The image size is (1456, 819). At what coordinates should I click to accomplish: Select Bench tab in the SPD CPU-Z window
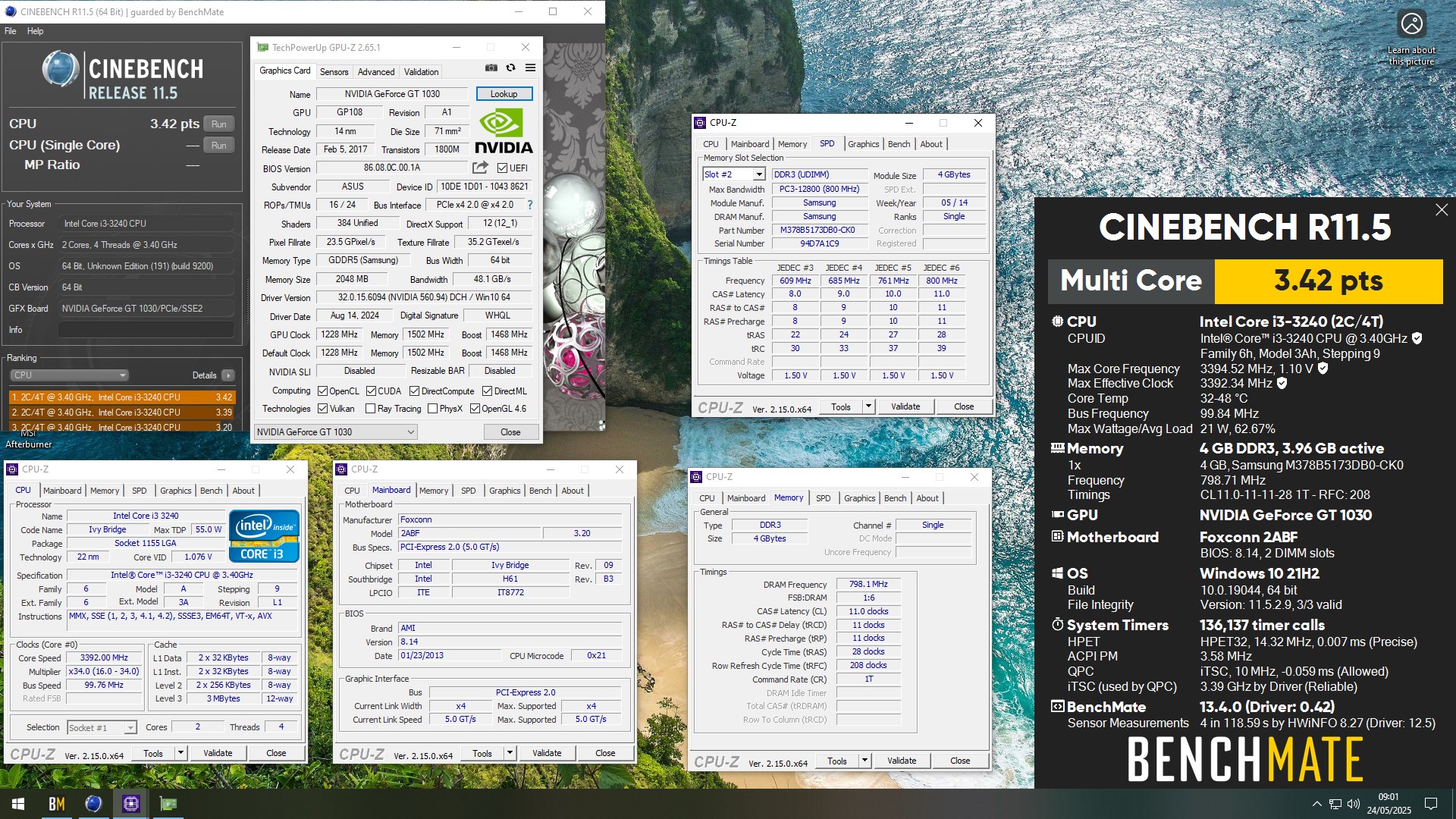tap(899, 144)
